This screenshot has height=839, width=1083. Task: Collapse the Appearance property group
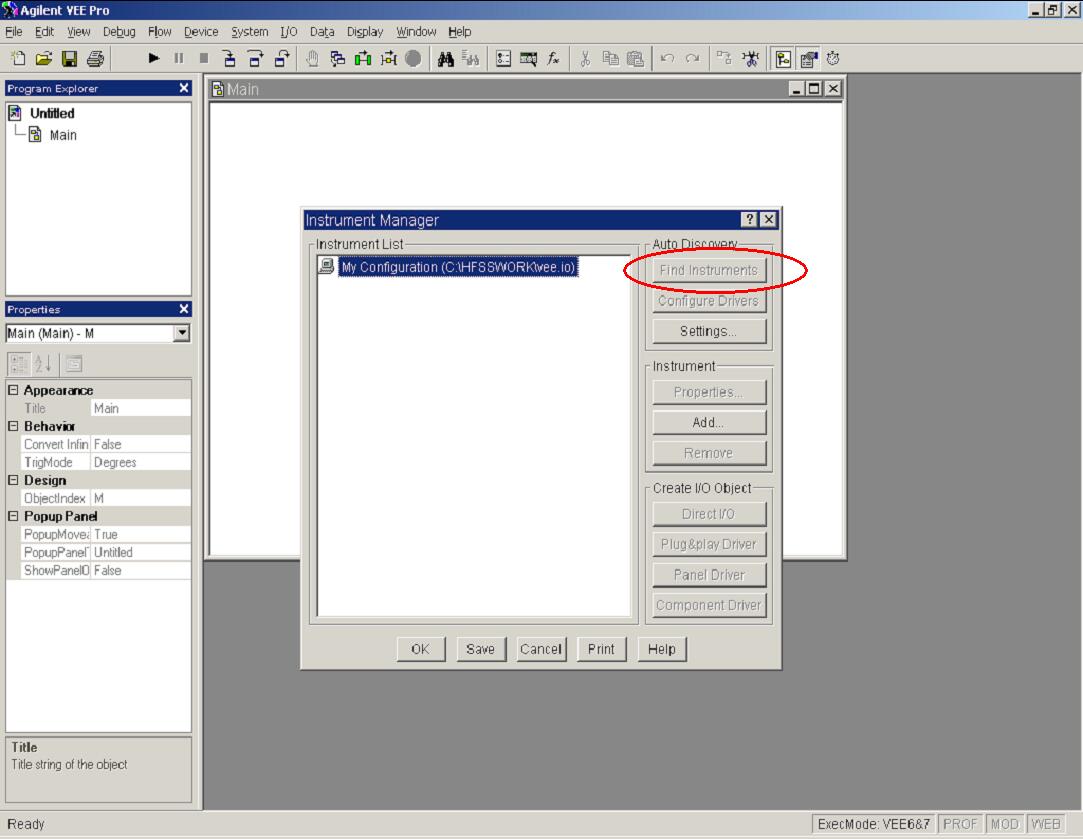click(14, 391)
